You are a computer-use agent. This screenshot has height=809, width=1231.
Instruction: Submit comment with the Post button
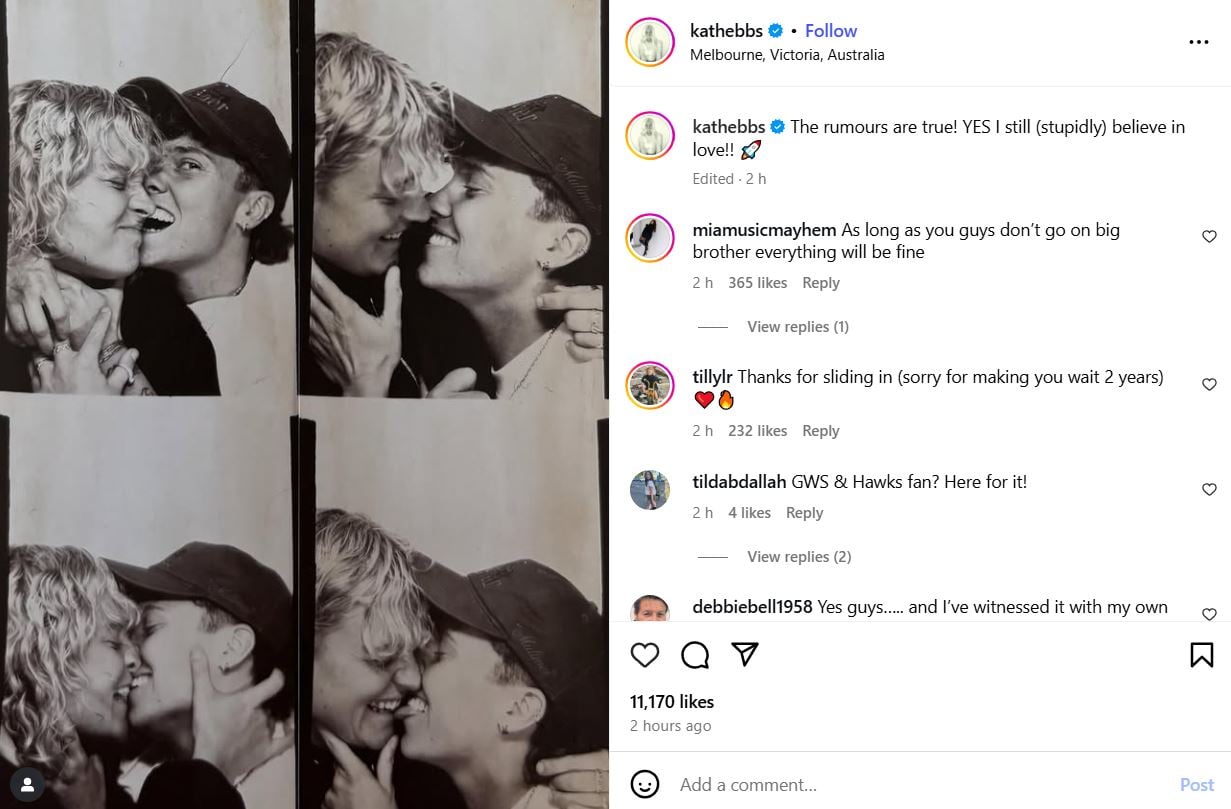point(1195,785)
